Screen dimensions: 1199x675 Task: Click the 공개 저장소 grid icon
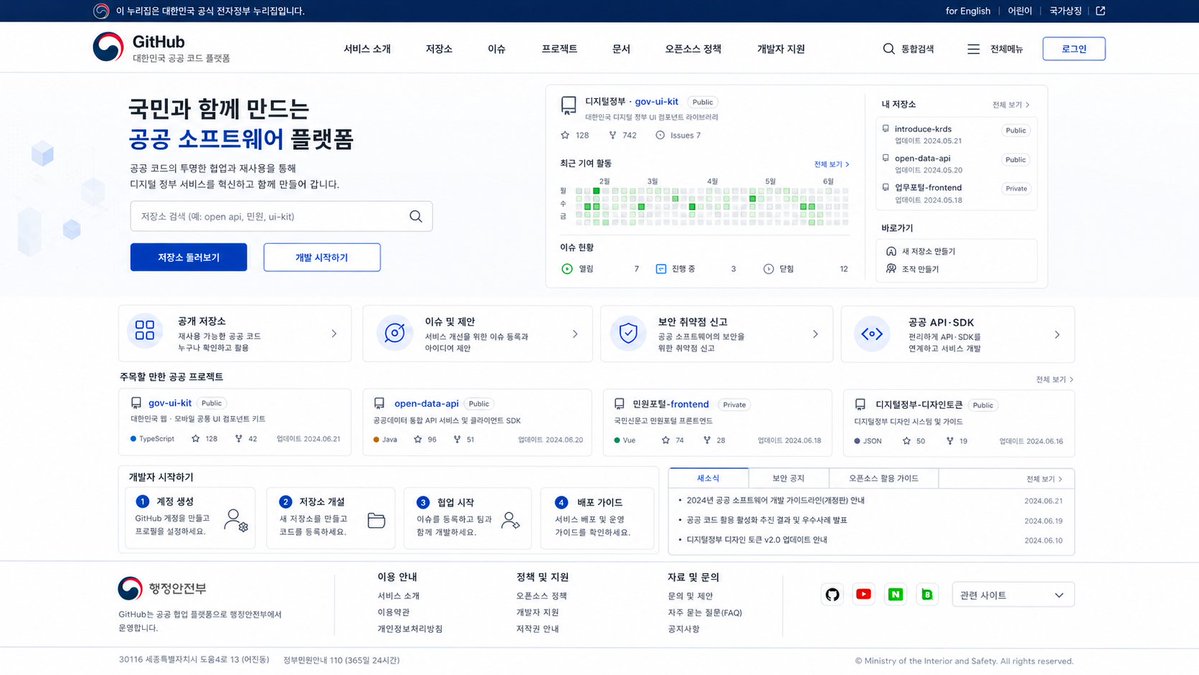pyautogui.click(x=145, y=330)
